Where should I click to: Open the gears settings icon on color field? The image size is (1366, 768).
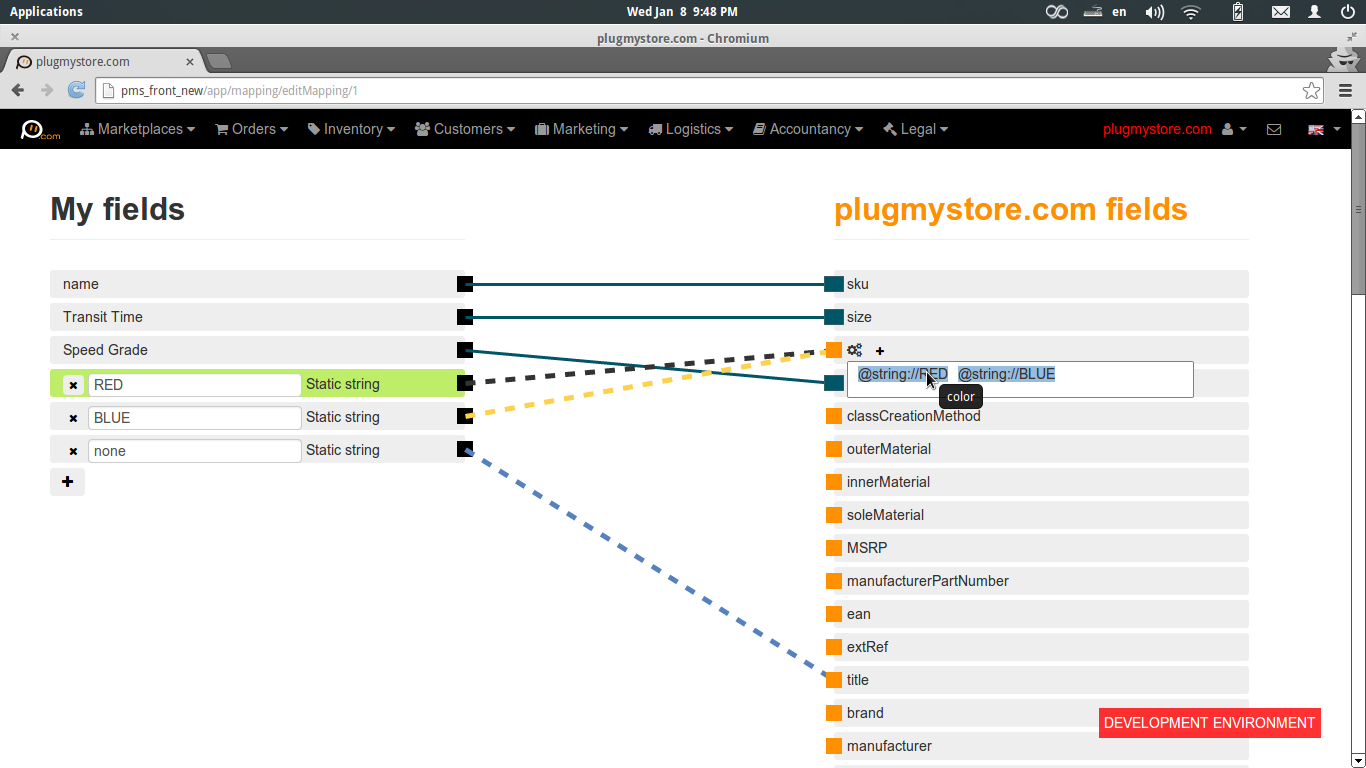854,350
